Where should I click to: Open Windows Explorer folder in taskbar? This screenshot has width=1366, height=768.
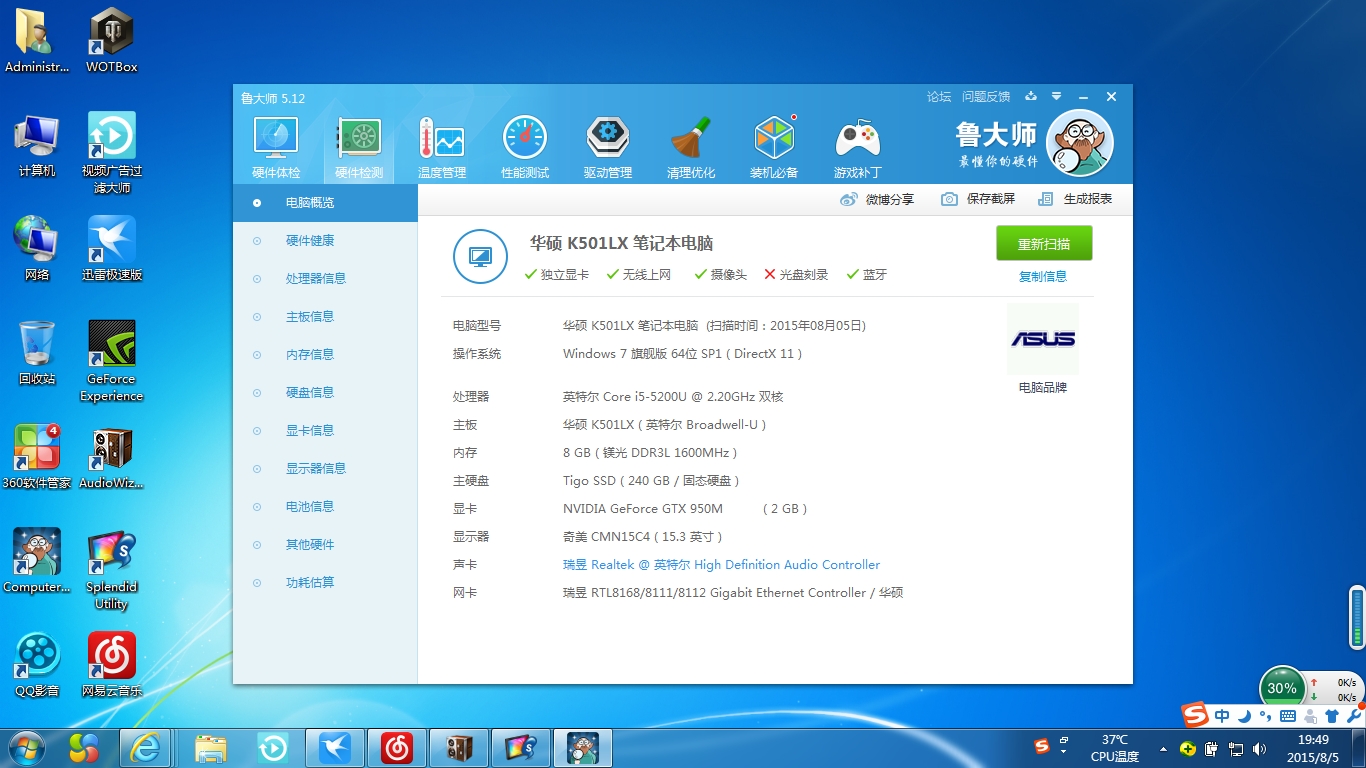(211, 748)
